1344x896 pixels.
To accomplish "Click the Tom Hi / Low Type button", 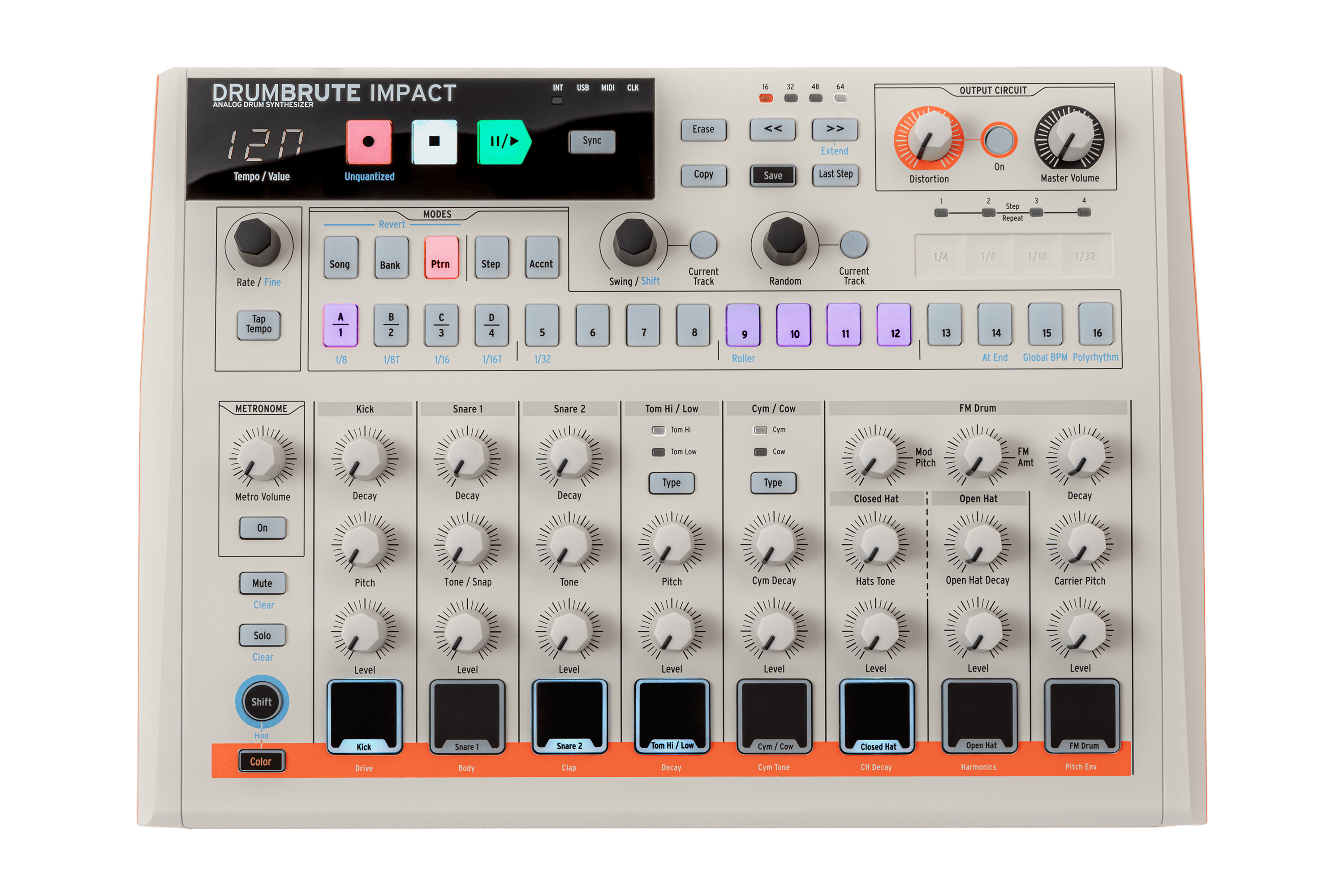I will click(x=672, y=483).
